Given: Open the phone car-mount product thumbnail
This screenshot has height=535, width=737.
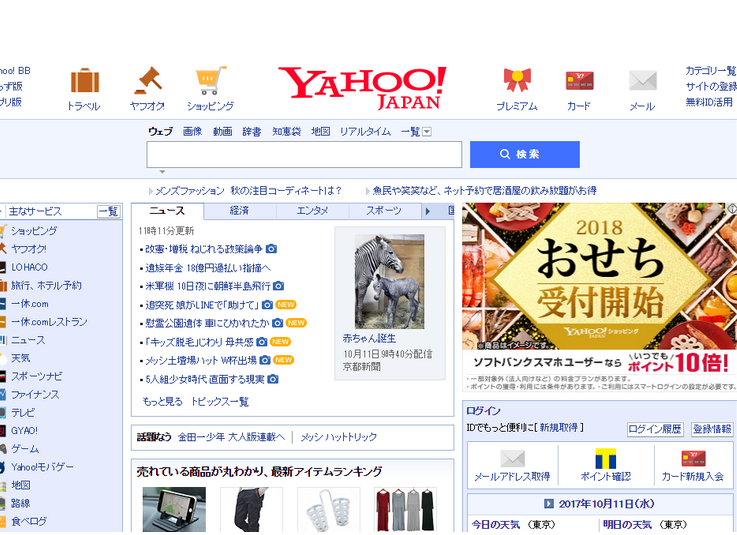Looking at the screenshot, I should pyautogui.click(x=174, y=510).
